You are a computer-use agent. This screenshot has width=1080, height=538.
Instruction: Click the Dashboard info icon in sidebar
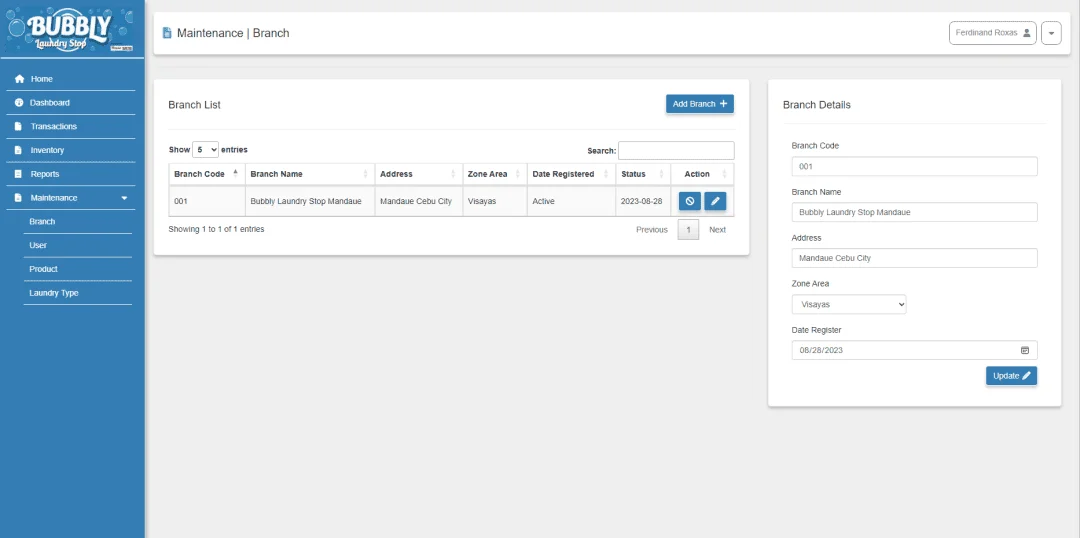pos(19,103)
